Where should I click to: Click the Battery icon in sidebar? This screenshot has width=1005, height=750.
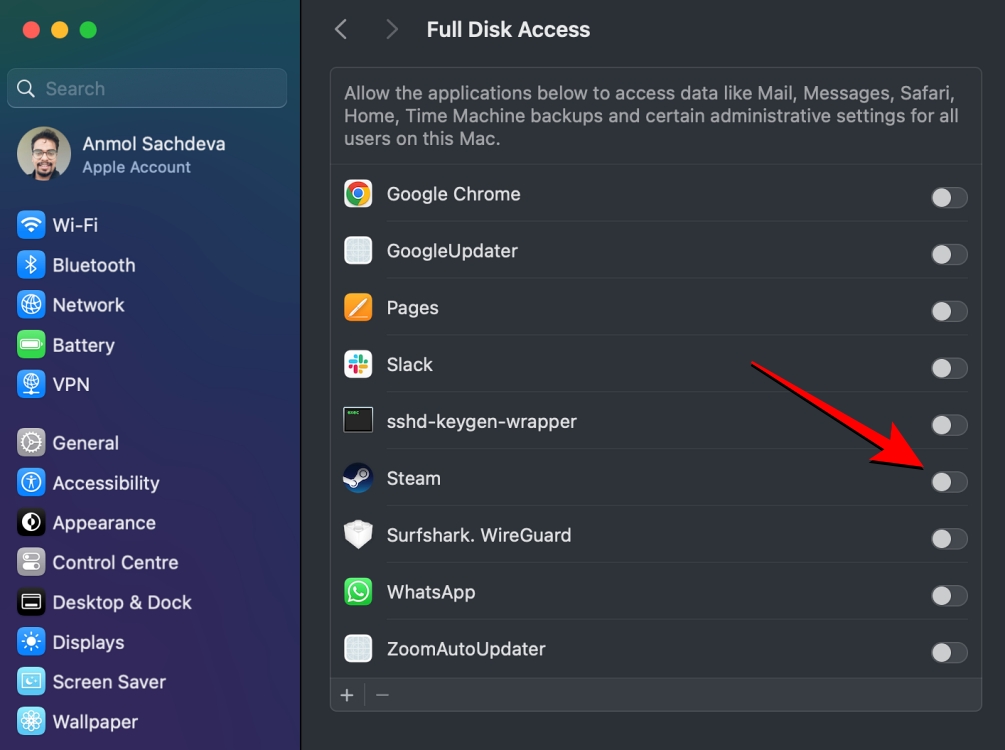pyautogui.click(x=31, y=345)
